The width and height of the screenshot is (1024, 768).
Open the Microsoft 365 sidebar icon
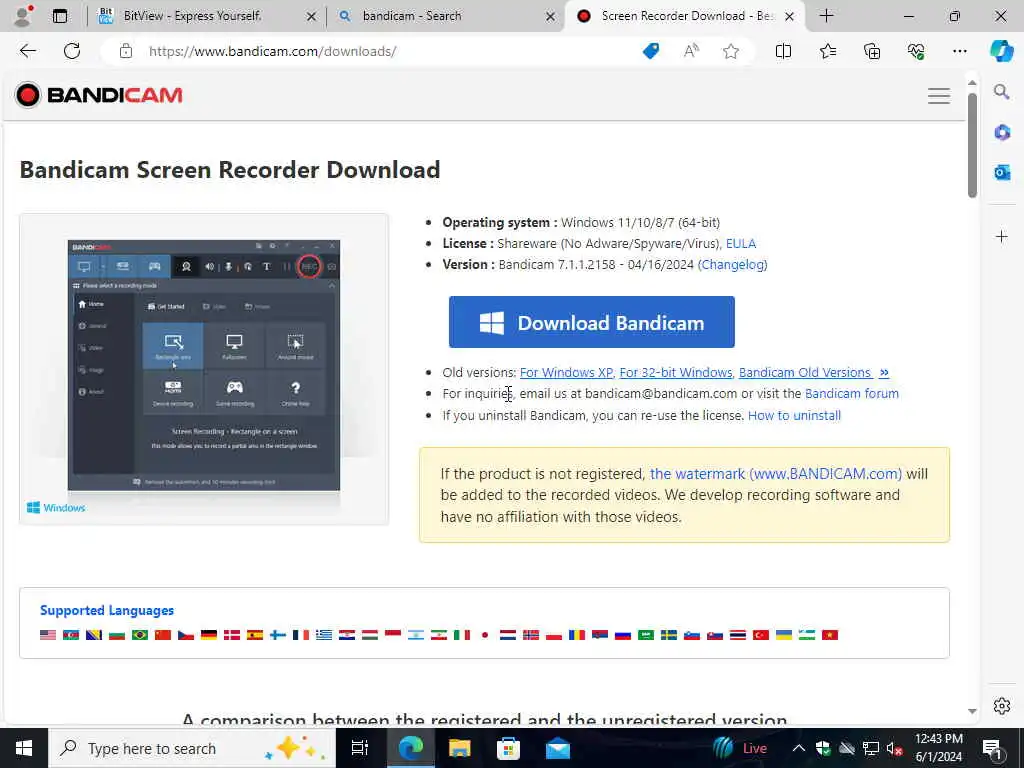click(x=1002, y=133)
